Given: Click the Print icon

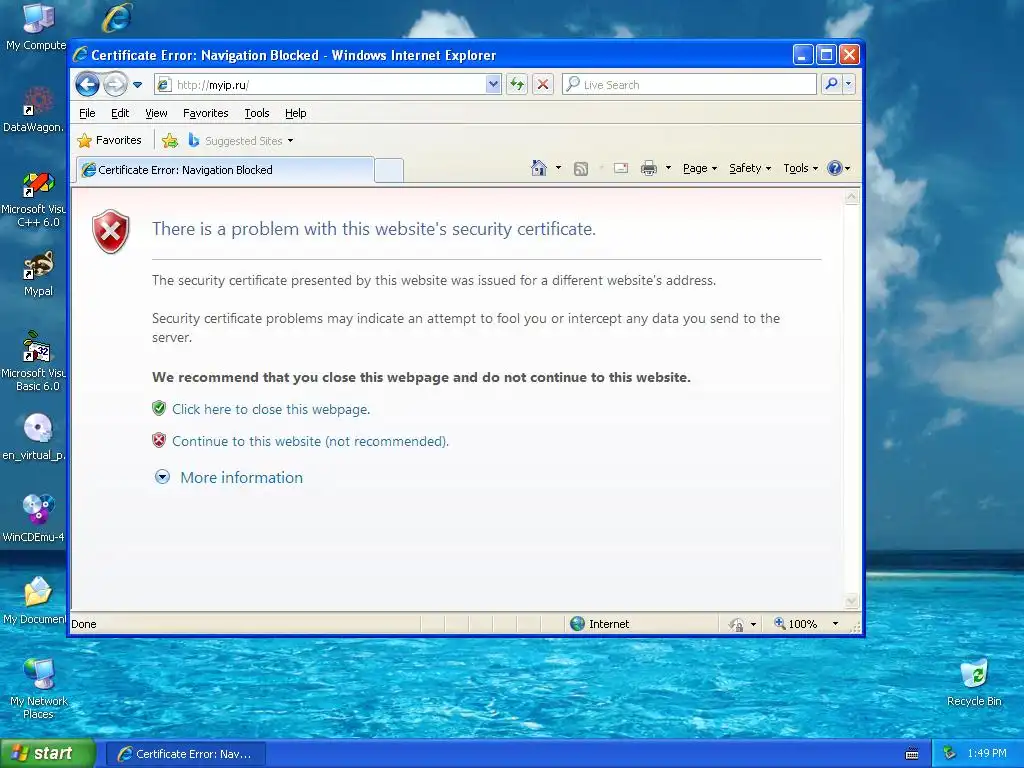Looking at the screenshot, I should [648, 168].
